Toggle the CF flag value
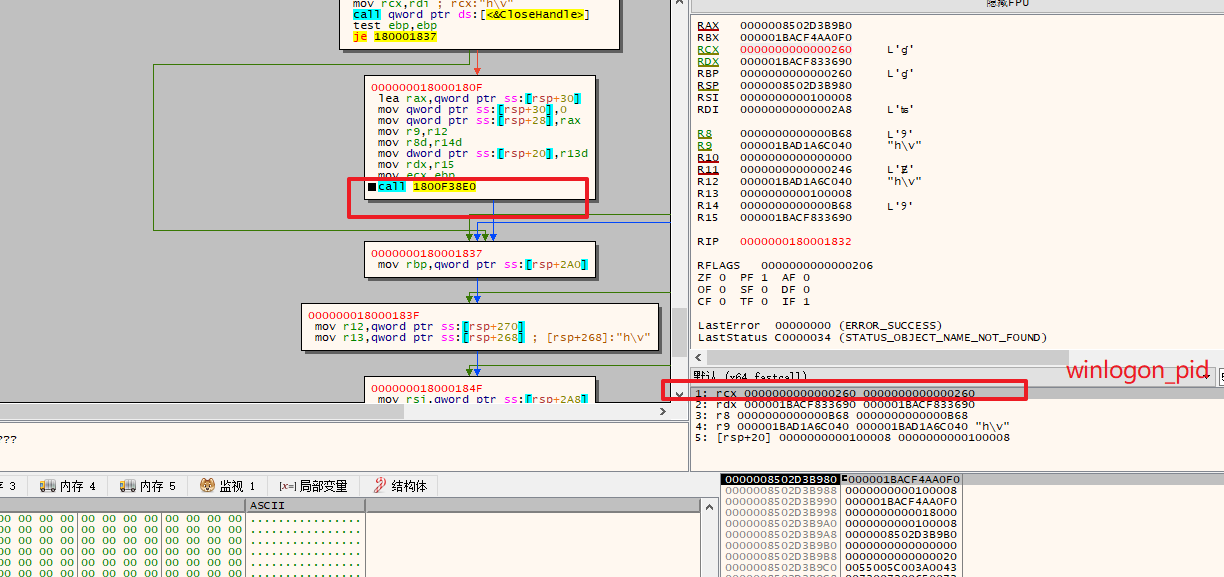 pos(721,301)
